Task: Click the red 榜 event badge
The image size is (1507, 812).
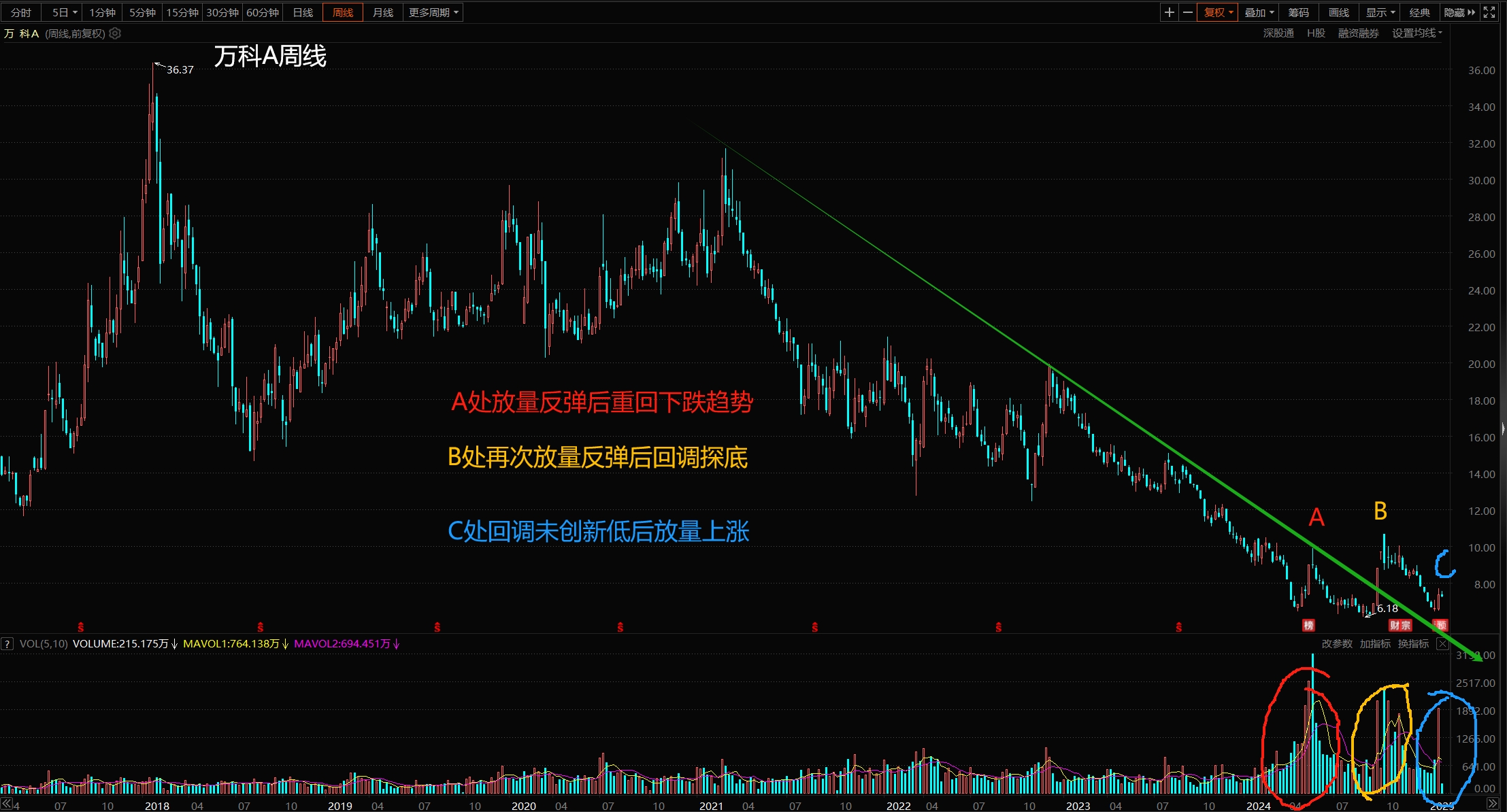Action: point(1308,625)
